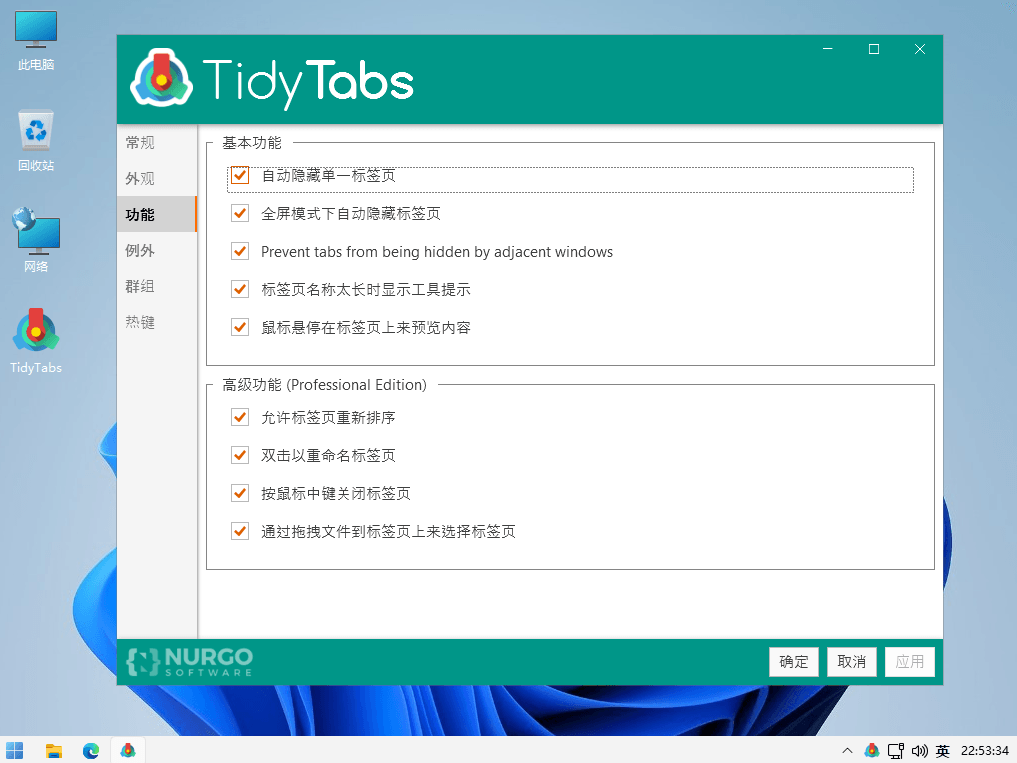This screenshot has height=763, width=1017.
Task: Click the TidyTabs logo in header
Action: [272, 80]
